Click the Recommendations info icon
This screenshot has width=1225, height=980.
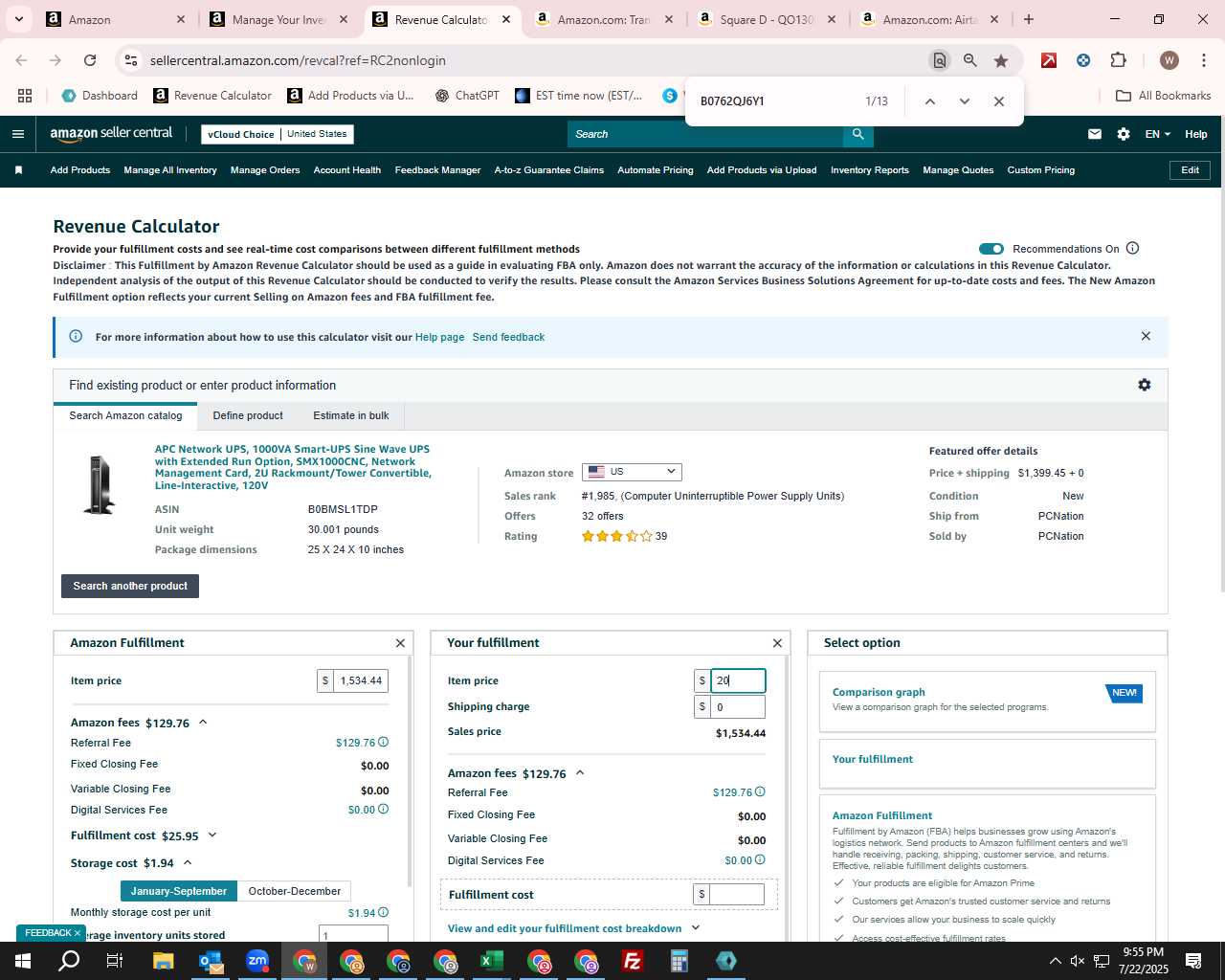click(x=1132, y=249)
